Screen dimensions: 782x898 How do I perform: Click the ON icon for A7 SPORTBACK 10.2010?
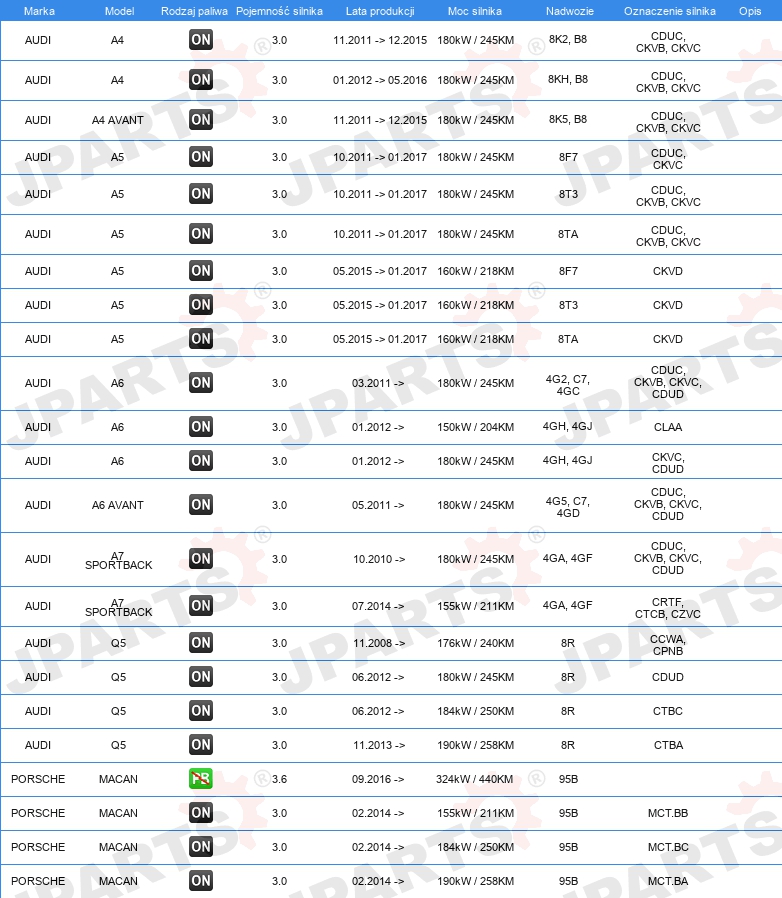[201, 559]
